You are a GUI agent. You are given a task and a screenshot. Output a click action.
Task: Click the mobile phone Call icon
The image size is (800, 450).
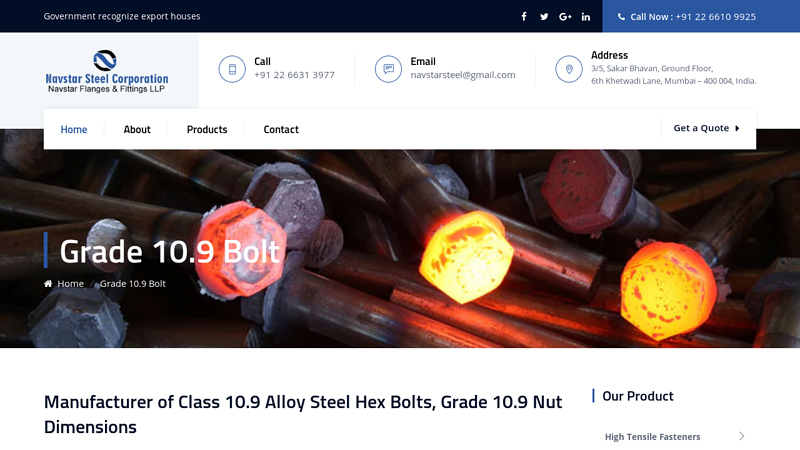(232, 69)
